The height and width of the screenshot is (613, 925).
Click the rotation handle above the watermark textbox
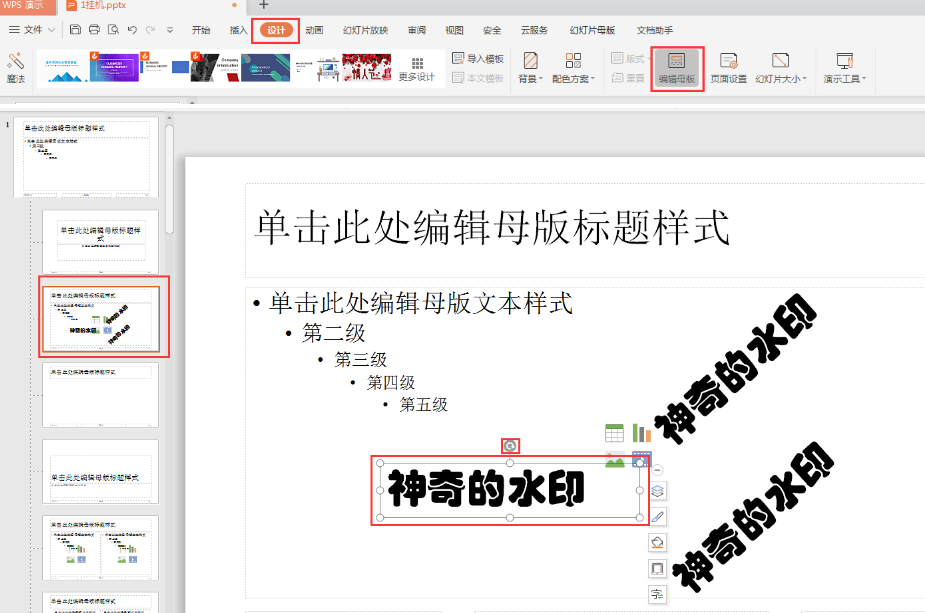point(510,446)
